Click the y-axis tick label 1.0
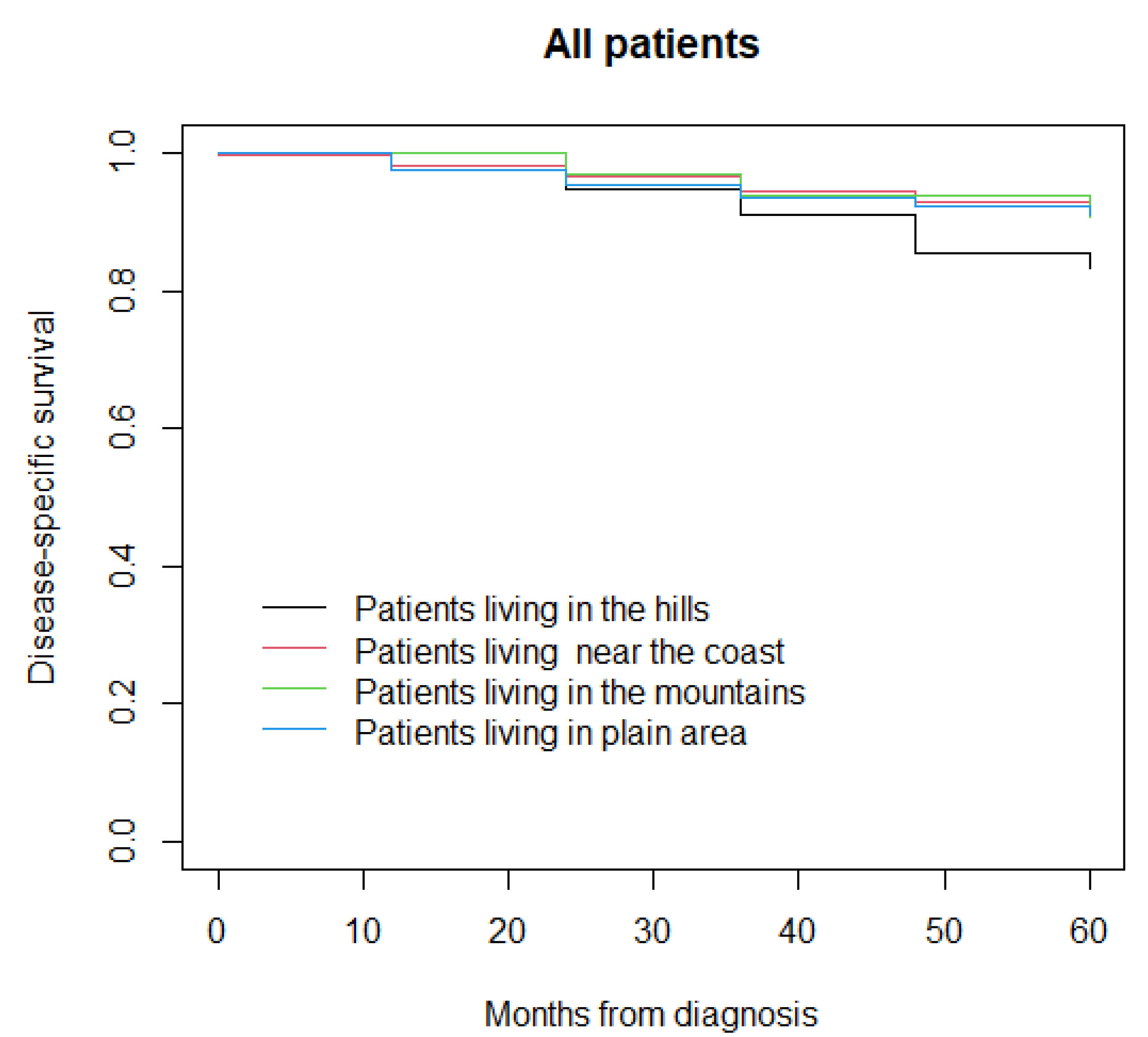The image size is (1148, 1037). coord(121,152)
